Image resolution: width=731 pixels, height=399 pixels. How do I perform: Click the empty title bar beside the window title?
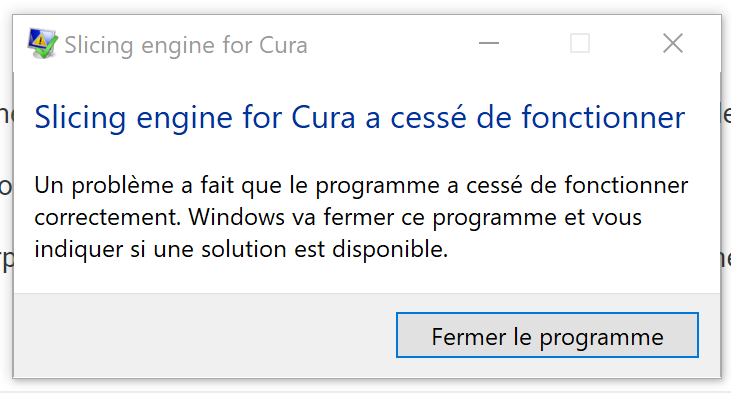click(x=392, y=44)
